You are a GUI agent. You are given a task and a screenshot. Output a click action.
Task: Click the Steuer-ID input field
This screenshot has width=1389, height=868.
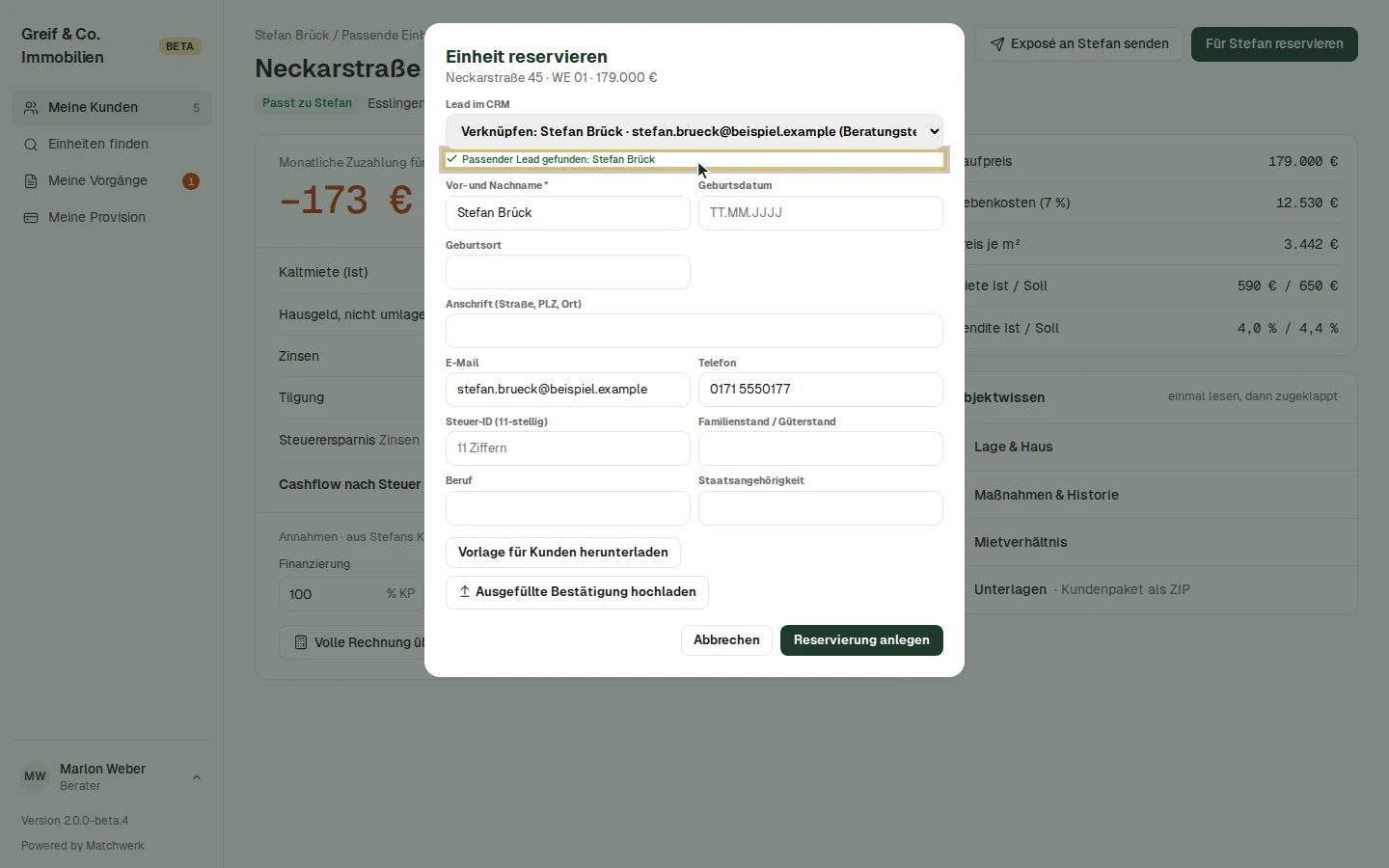pyautogui.click(x=568, y=448)
